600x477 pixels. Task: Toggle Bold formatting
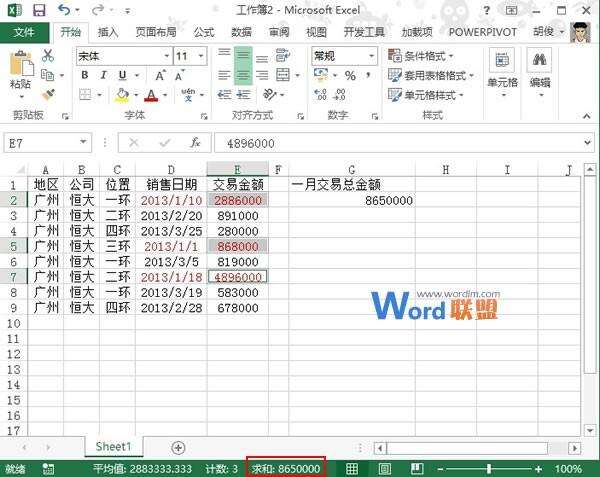85,75
